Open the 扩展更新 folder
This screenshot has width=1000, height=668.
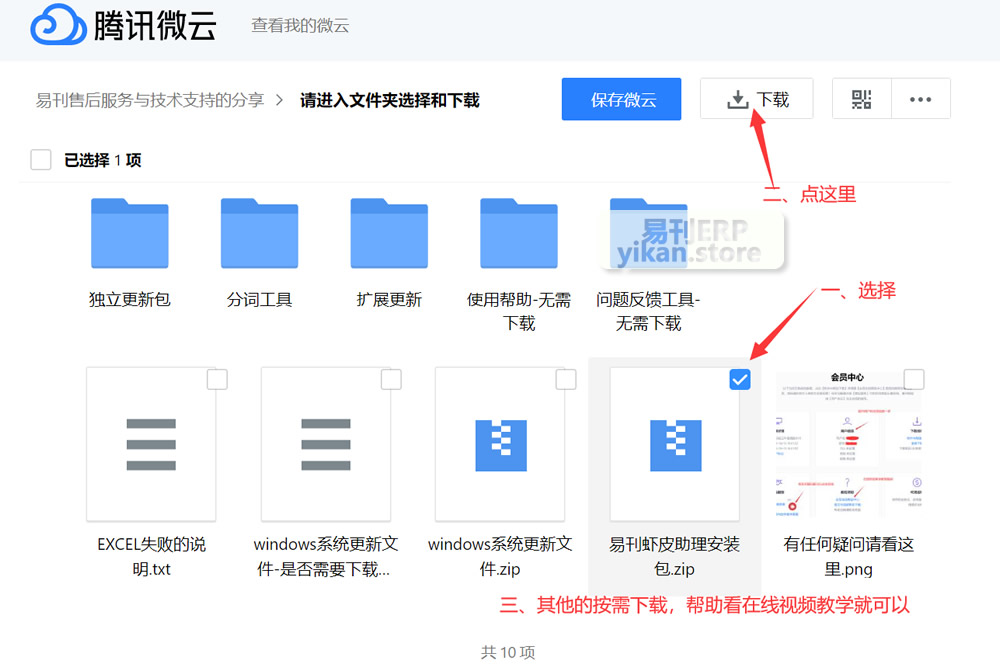pos(389,234)
